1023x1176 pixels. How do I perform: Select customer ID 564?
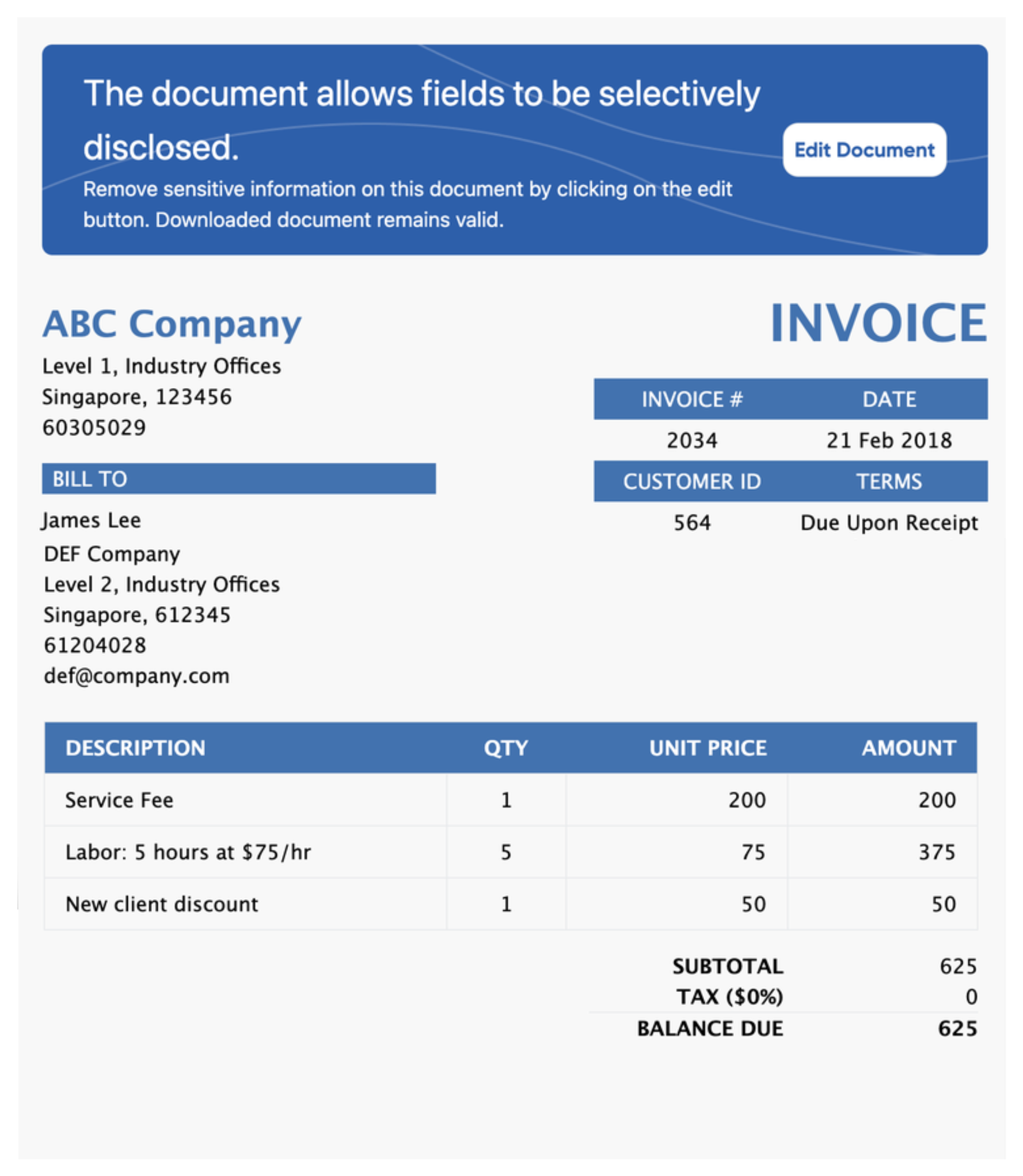[691, 523]
